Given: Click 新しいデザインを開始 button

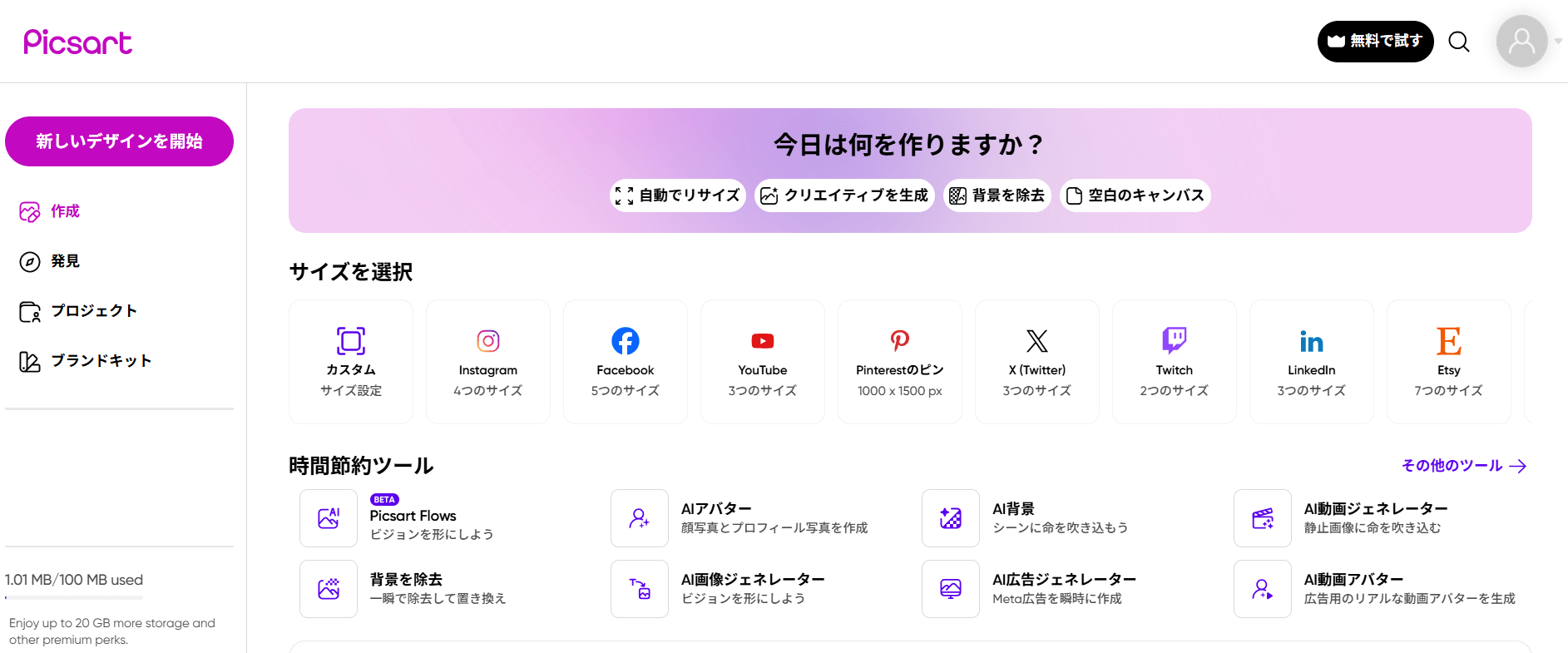Looking at the screenshot, I should point(119,141).
